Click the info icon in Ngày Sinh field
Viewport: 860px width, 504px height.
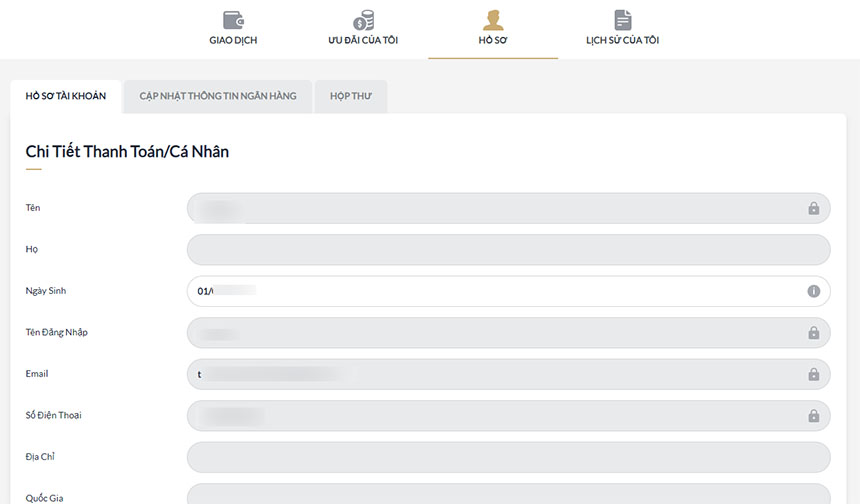[813, 291]
